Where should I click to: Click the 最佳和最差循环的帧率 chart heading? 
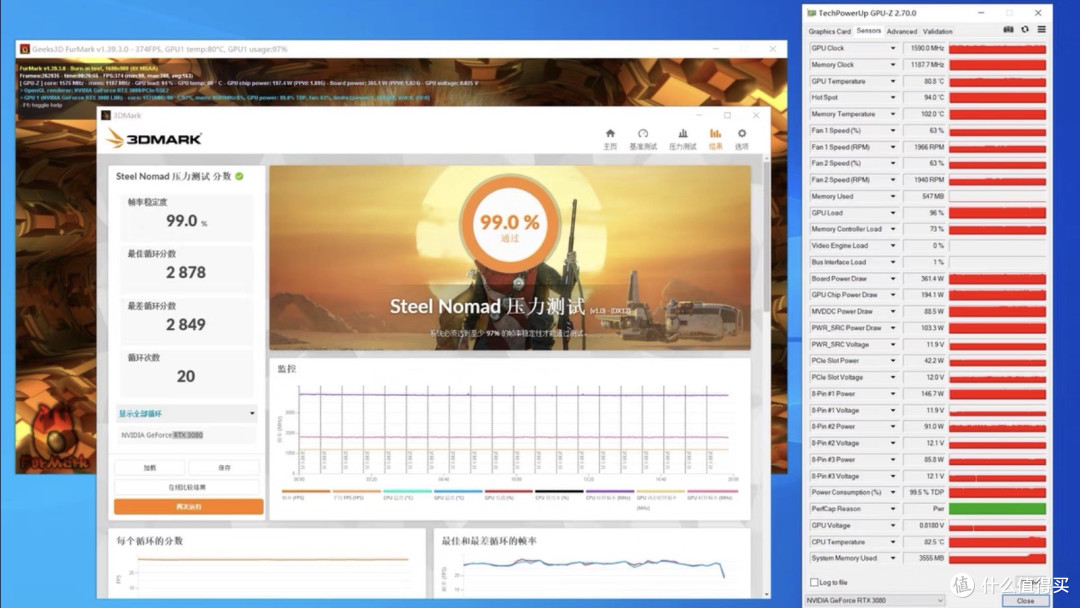pyautogui.click(x=489, y=541)
